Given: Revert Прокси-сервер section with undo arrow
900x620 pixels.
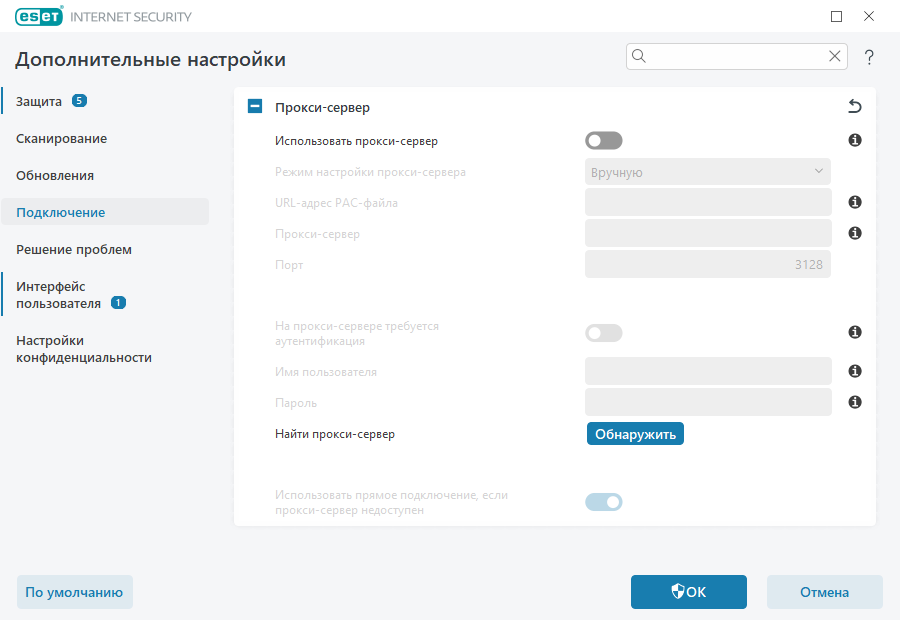Looking at the screenshot, I should point(855,106).
